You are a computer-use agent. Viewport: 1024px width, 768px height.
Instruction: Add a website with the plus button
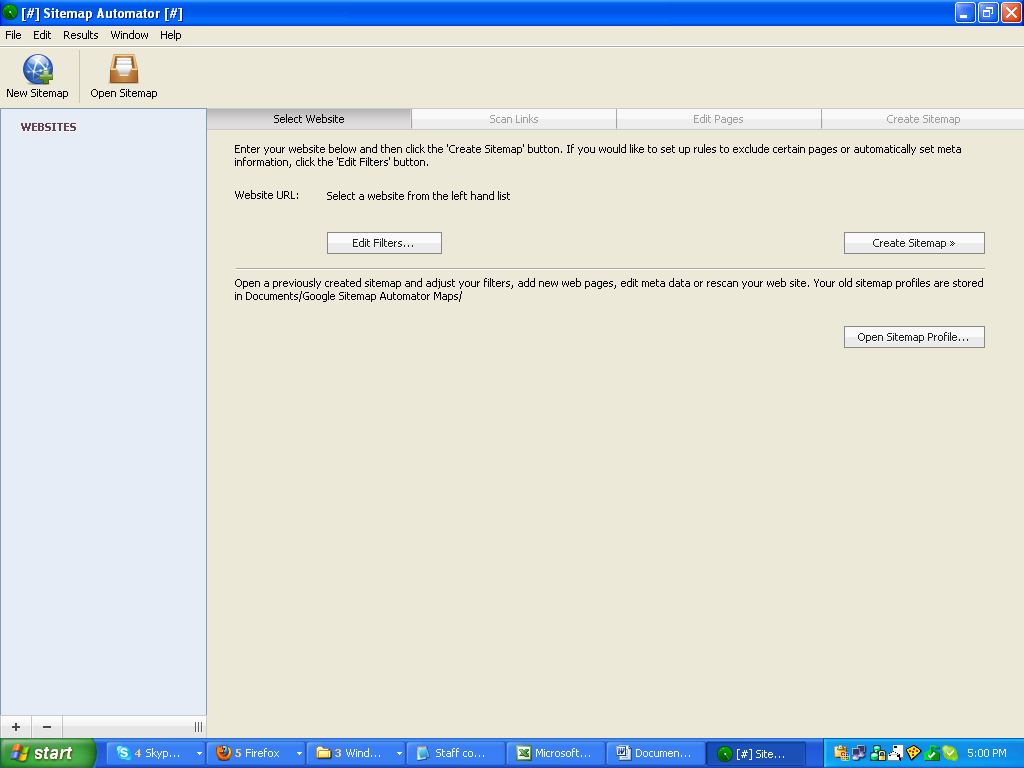pyautogui.click(x=16, y=727)
